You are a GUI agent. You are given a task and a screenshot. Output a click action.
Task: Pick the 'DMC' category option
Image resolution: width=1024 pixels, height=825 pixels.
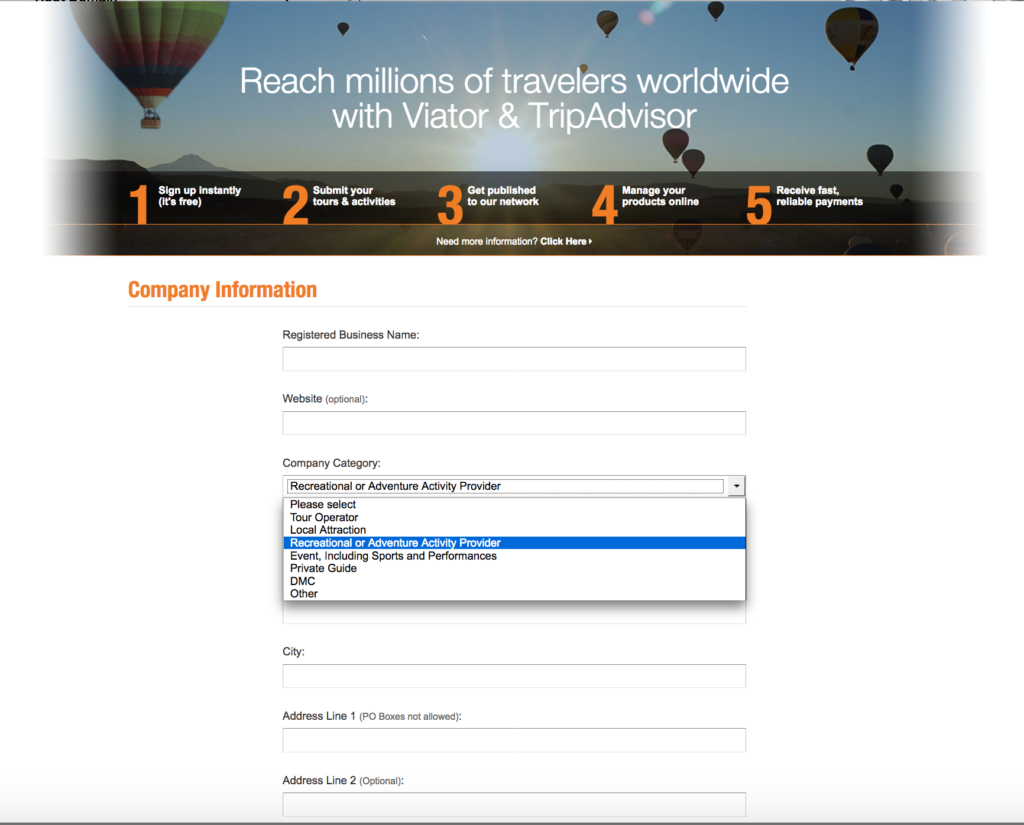click(302, 581)
